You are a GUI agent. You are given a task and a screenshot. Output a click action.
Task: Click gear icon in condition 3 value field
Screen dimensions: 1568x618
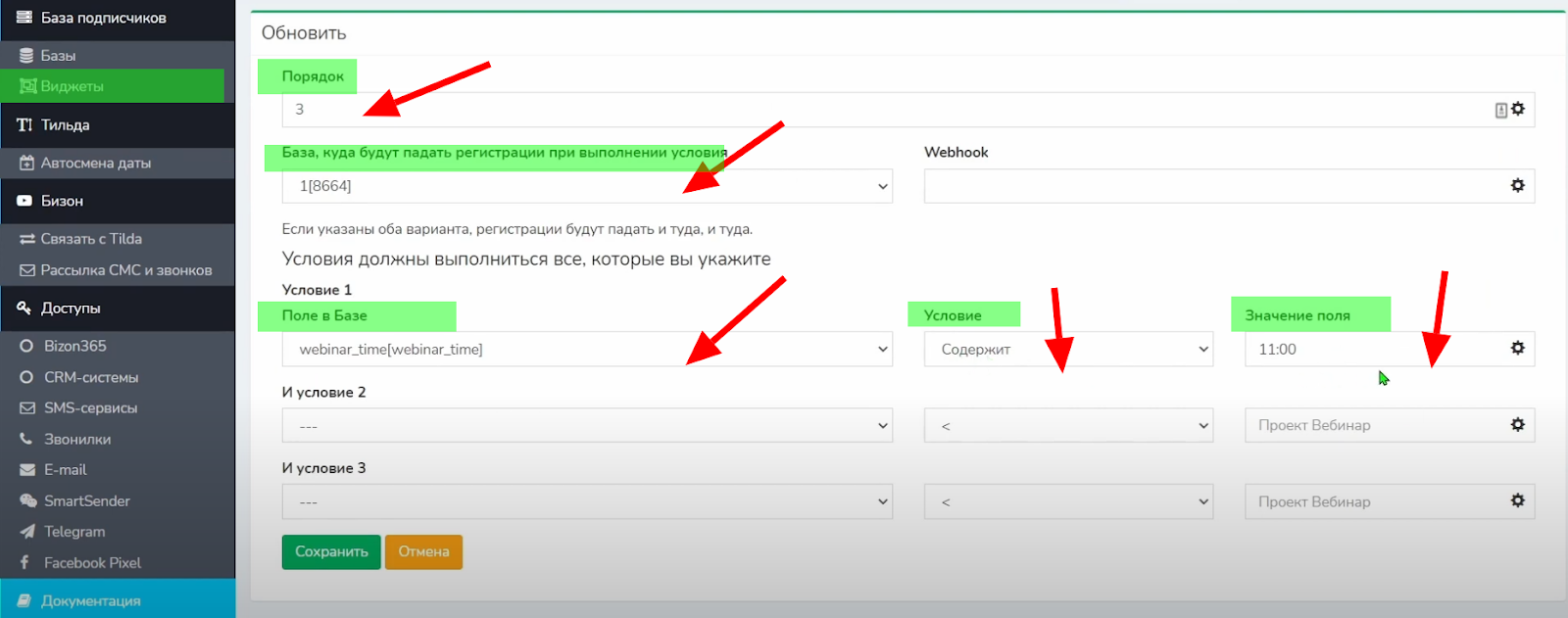pyautogui.click(x=1517, y=500)
